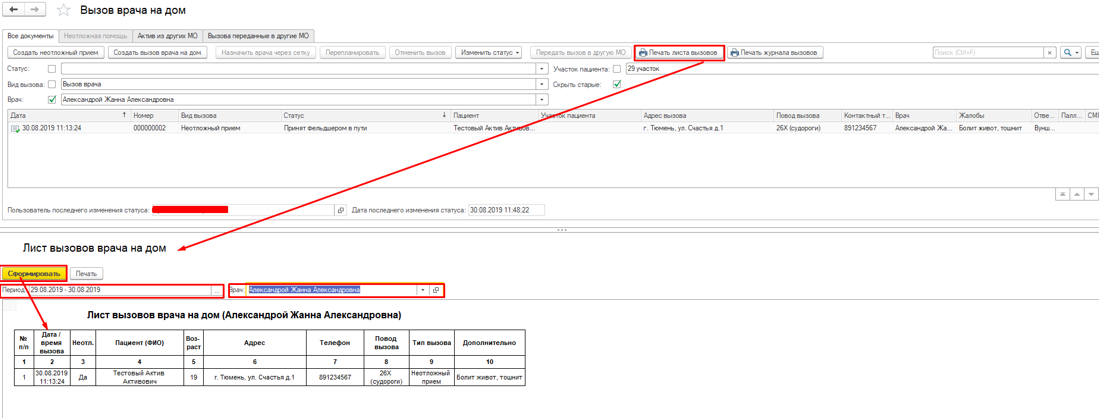Open the Врач field link icon in report

click(436, 290)
